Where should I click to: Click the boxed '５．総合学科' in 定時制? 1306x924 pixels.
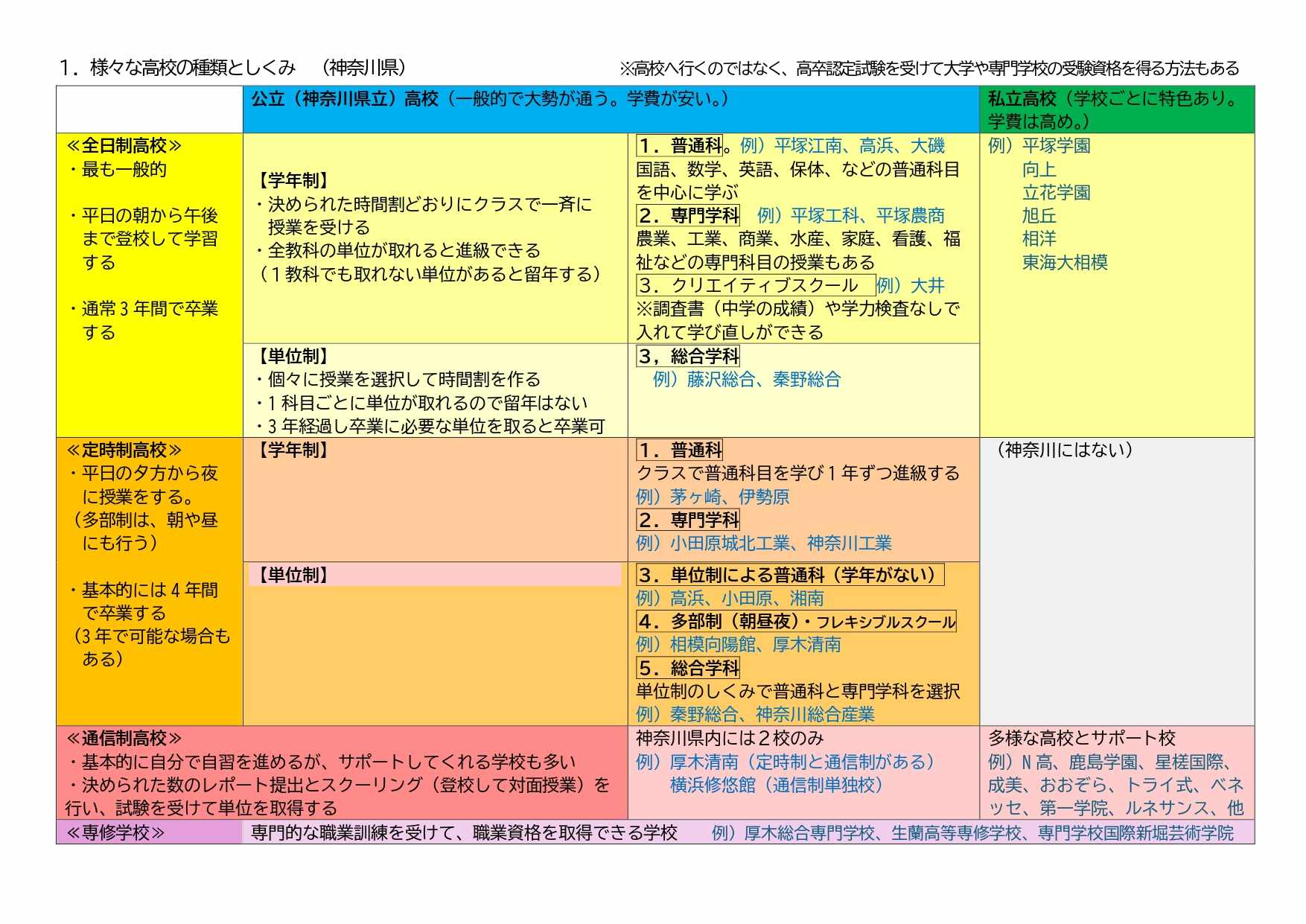click(x=688, y=668)
